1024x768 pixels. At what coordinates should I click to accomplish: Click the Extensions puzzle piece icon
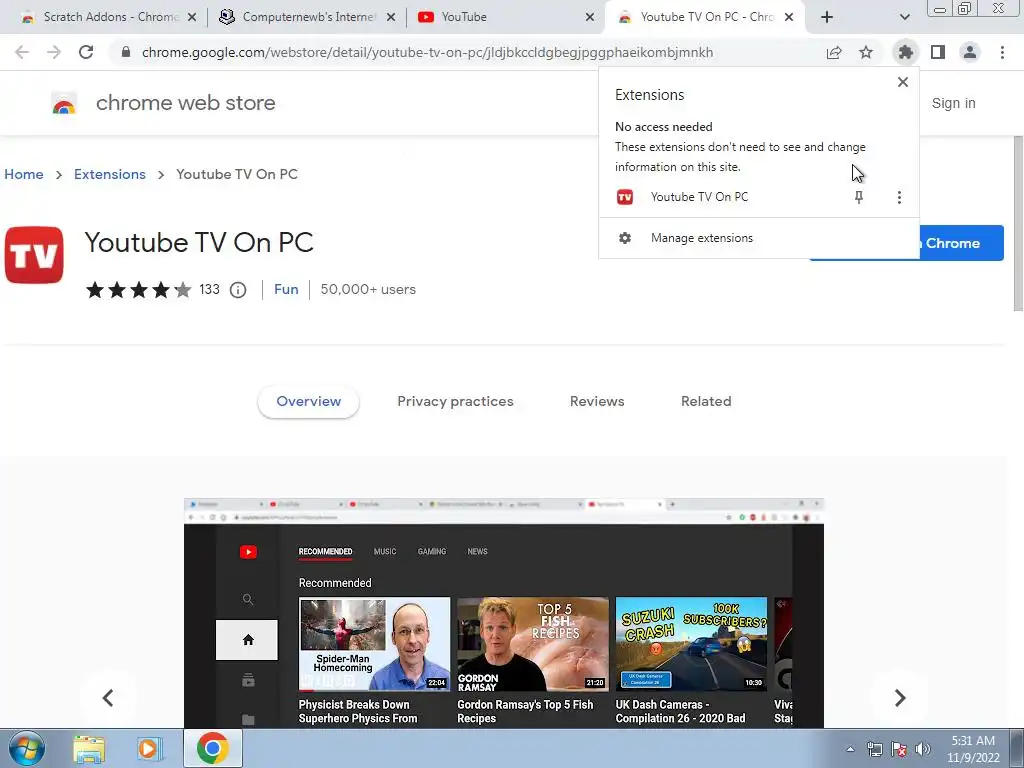click(905, 52)
